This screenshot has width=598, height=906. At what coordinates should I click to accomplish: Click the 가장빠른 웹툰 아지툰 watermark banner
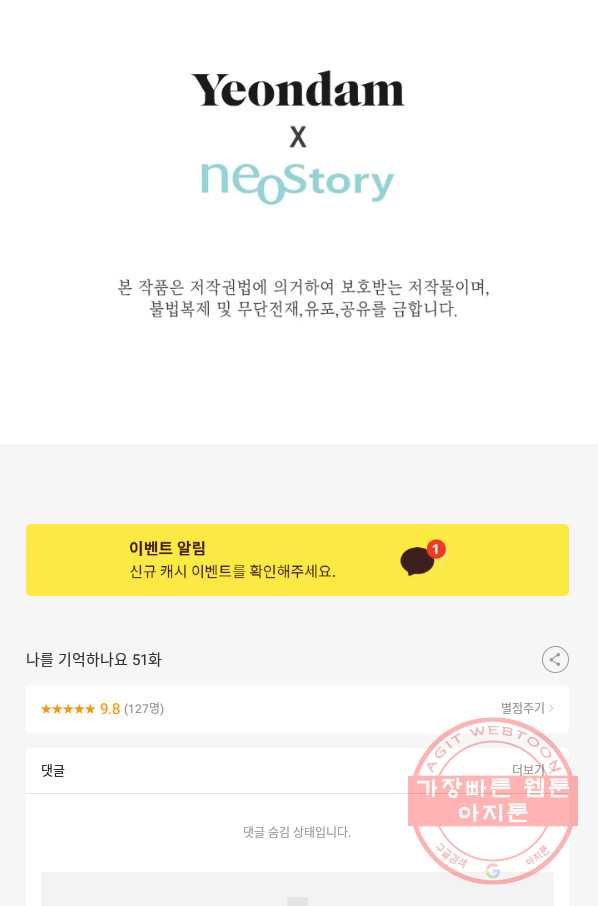(493, 800)
